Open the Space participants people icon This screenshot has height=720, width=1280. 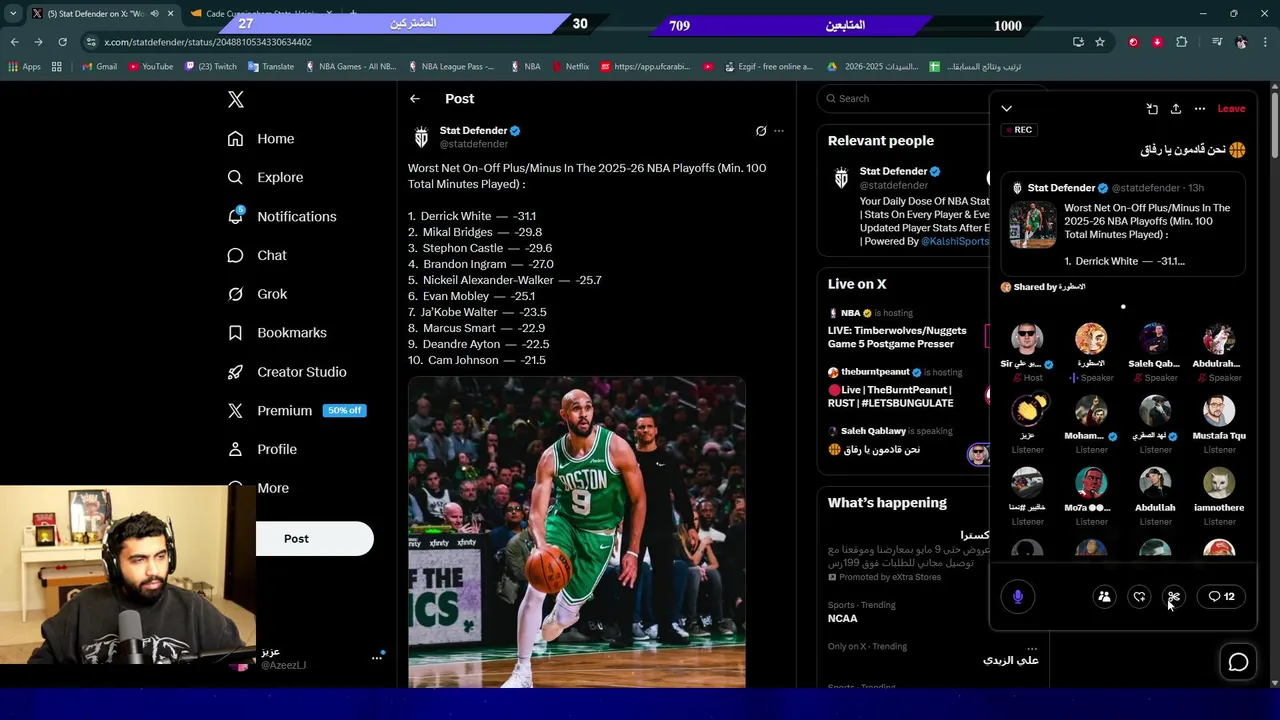click(x=1104, y=597)
